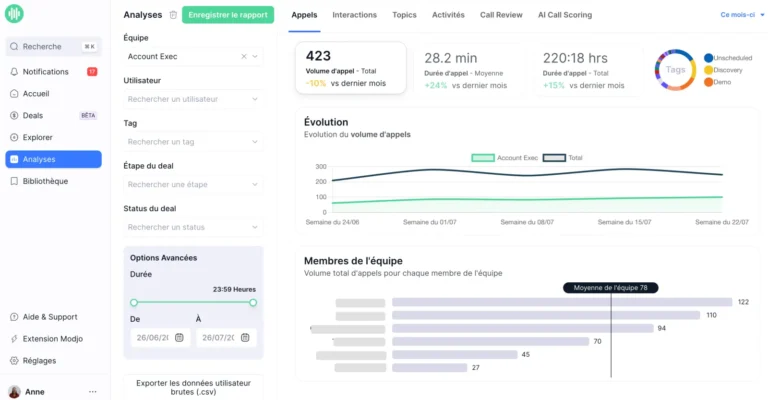The image size is (768, 400).
Task: Click the Options Avancées heading
Action: [164, 258]
